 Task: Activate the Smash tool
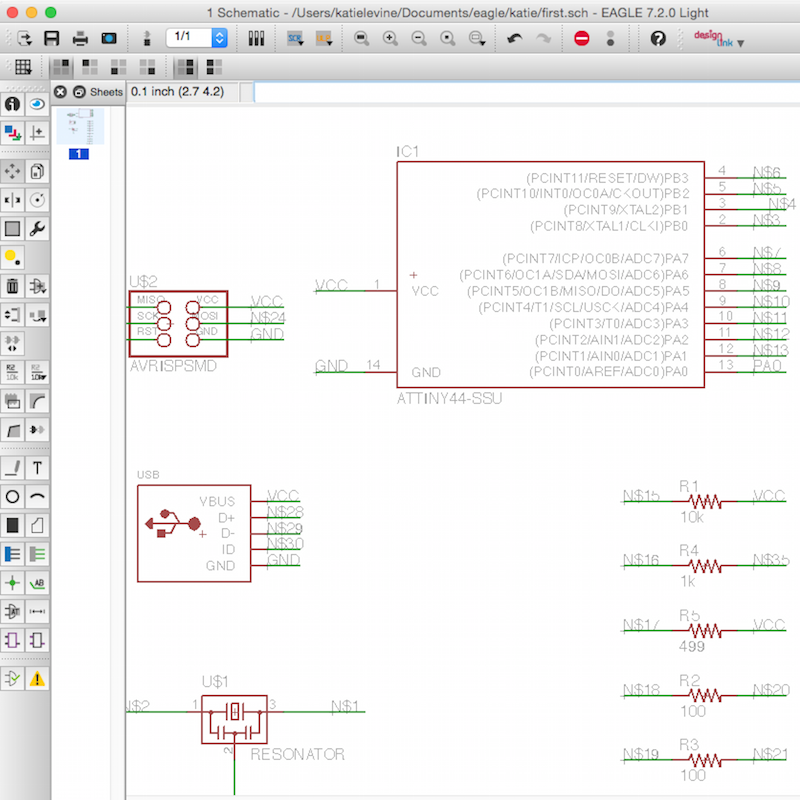click(12, 401)
